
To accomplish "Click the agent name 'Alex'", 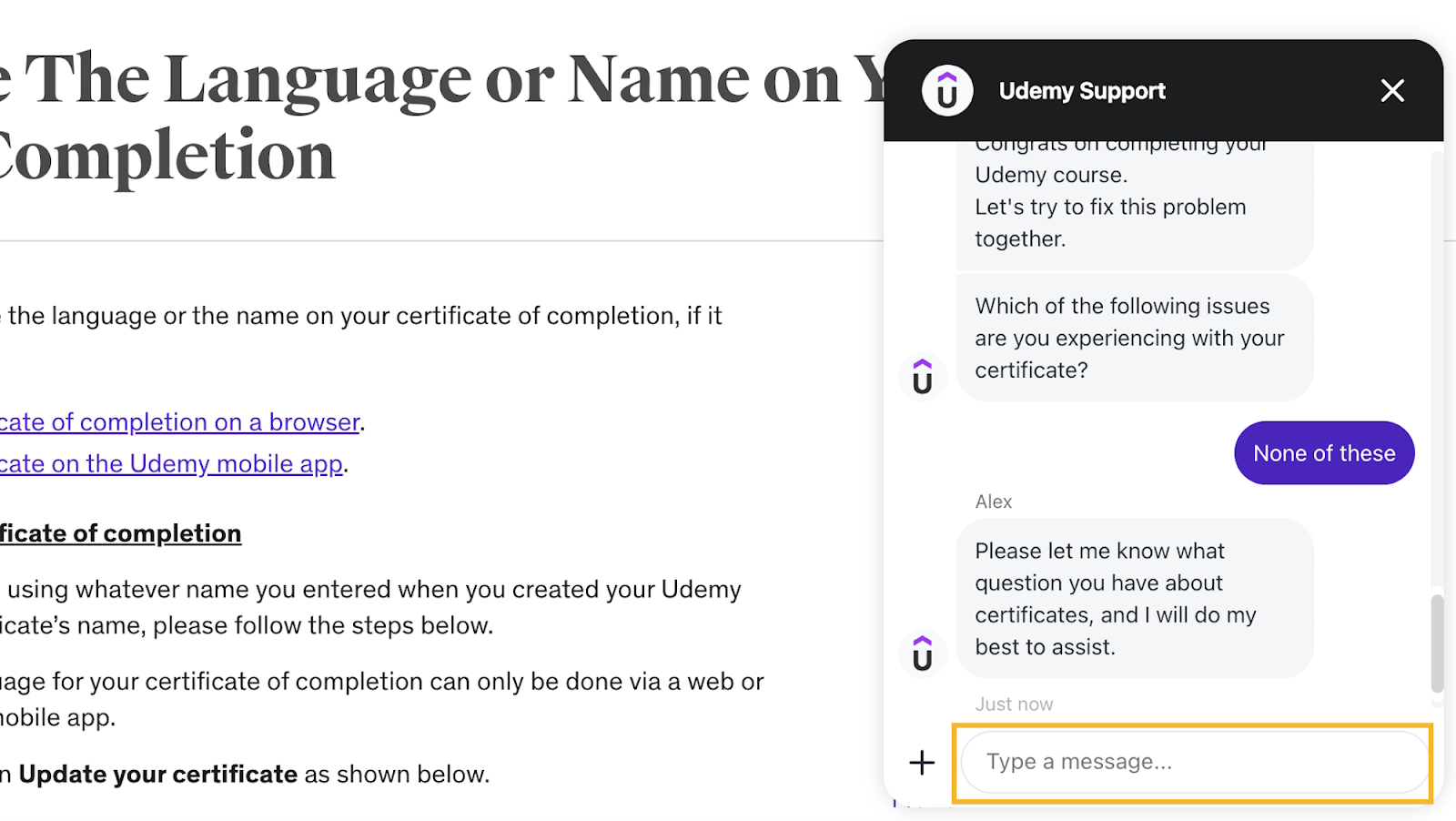I will tap(994, 502).
